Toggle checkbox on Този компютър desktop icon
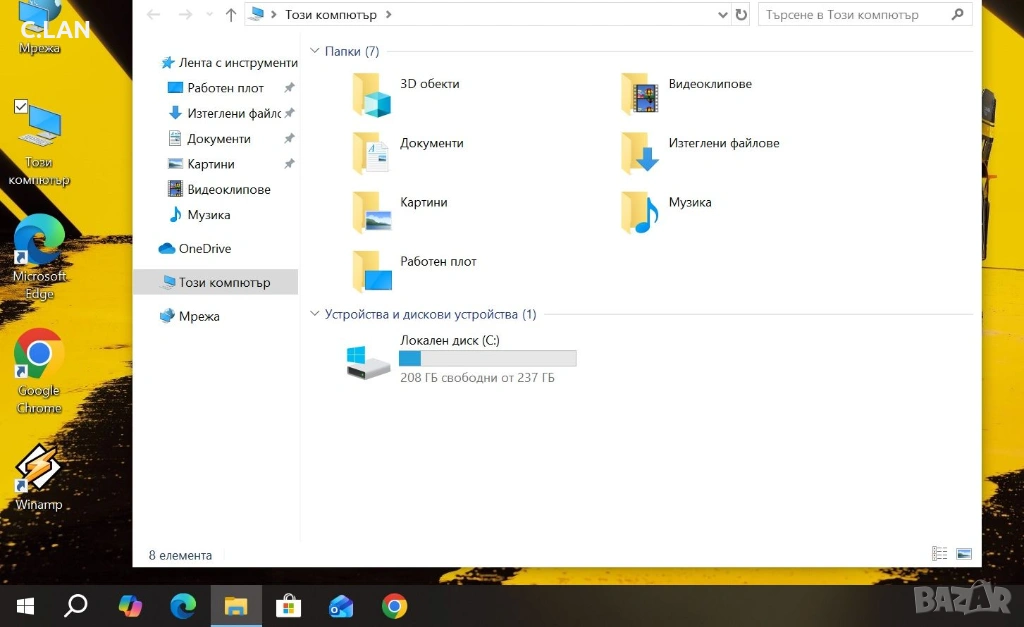Screen dimensions: 1024x627 (21, 106)
